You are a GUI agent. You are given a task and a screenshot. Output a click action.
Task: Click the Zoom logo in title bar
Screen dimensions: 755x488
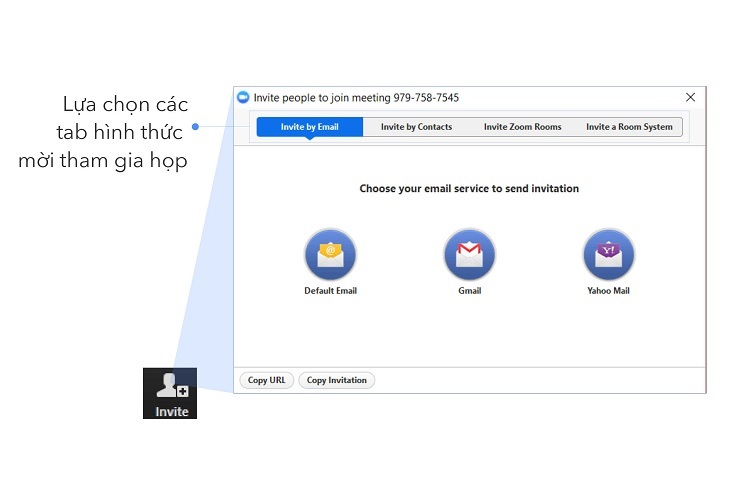(243, 98)
